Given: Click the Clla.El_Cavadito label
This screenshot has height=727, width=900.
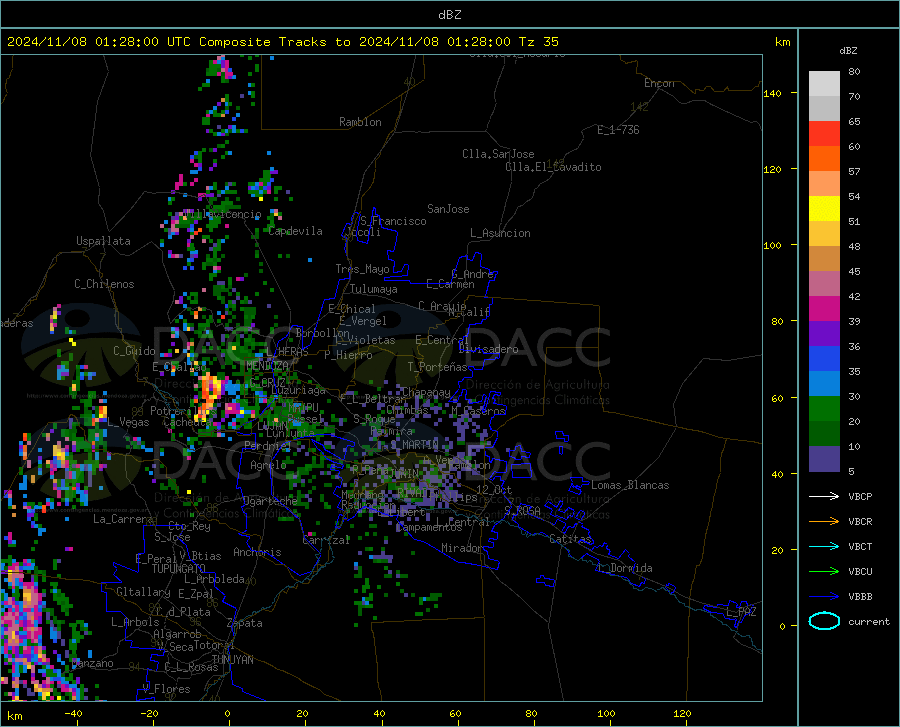Looking at the screenshot, I should pos(553,167).
